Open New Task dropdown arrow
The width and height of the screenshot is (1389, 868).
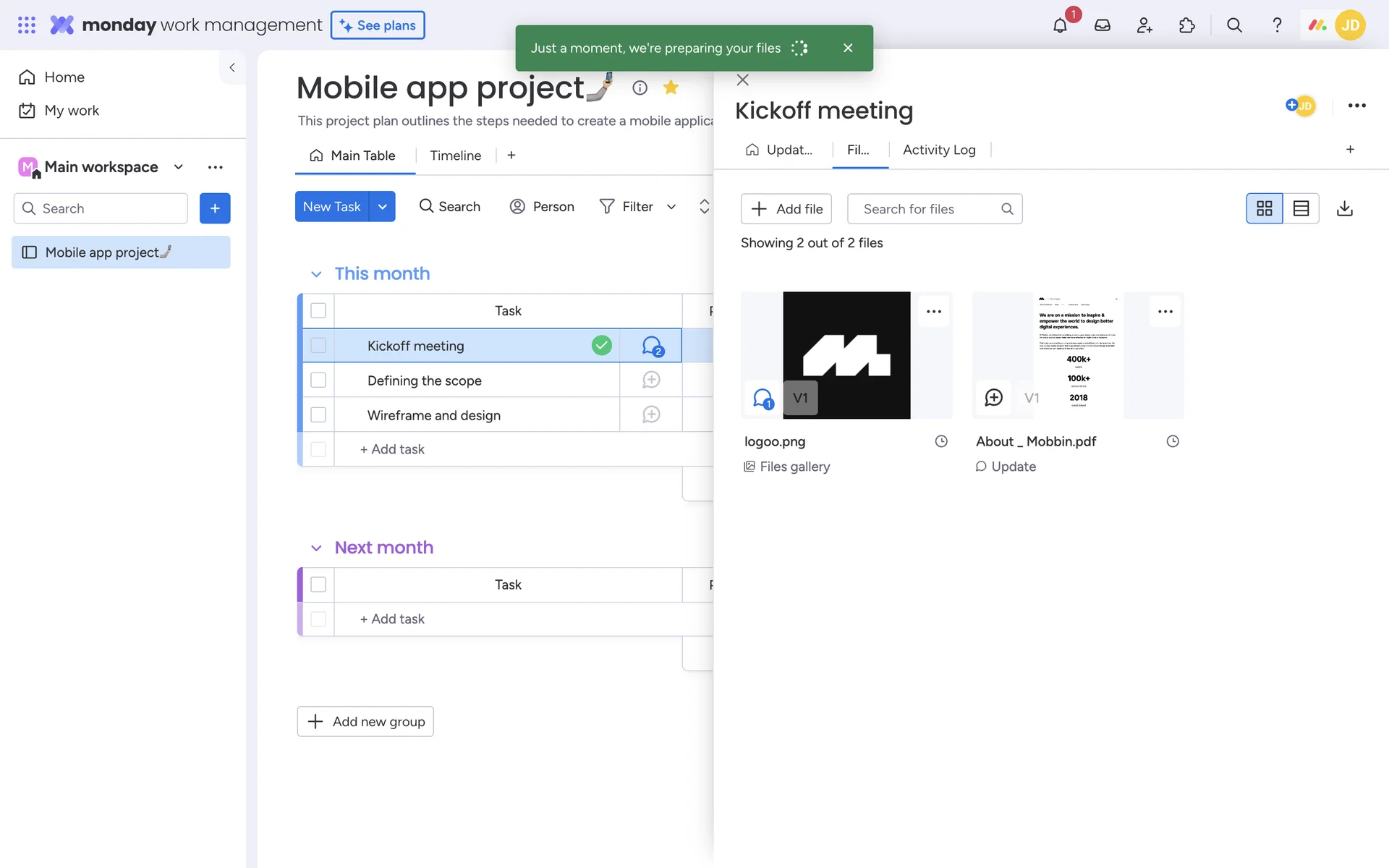pos(382,207)
